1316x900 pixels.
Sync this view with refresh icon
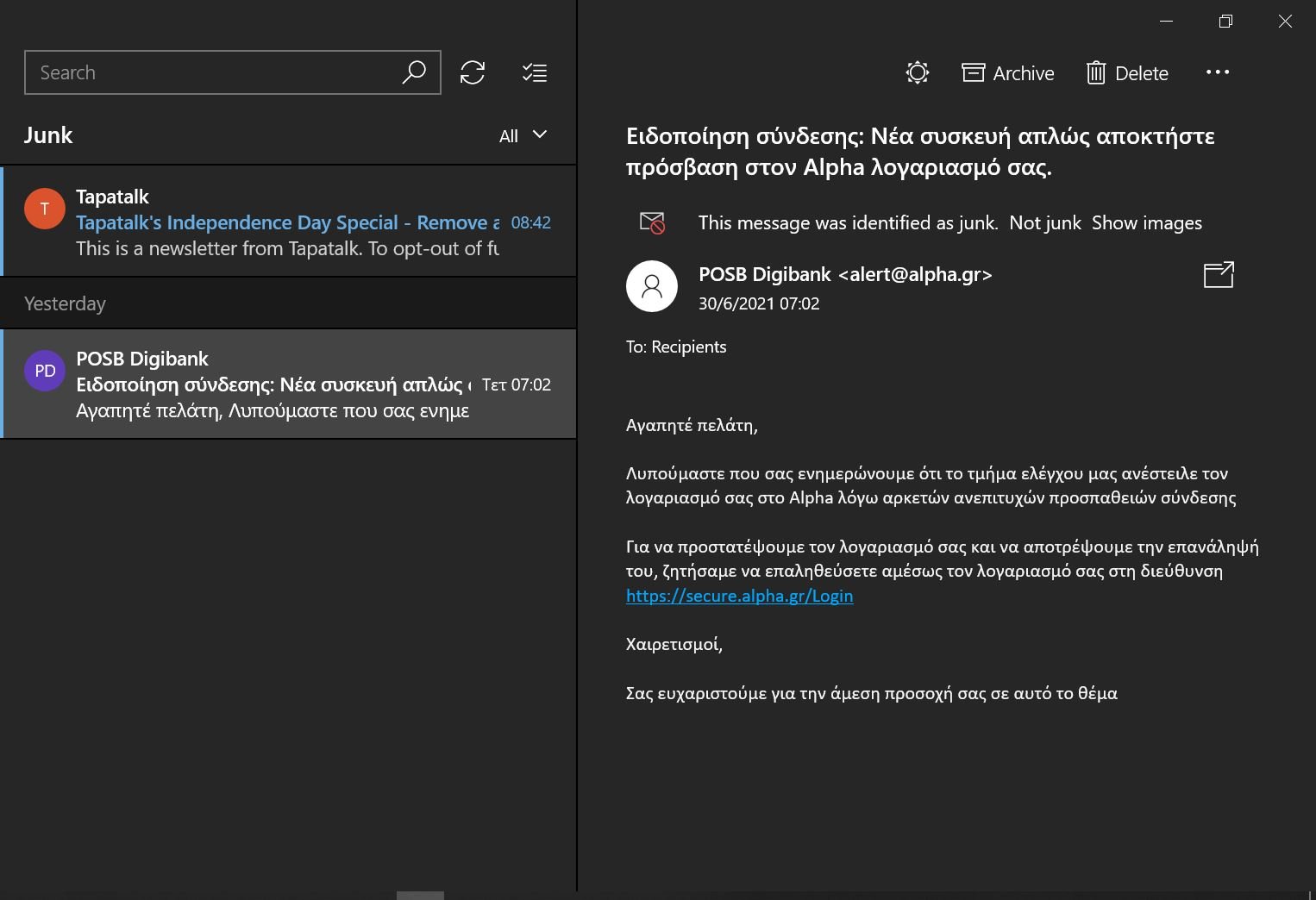473,72
